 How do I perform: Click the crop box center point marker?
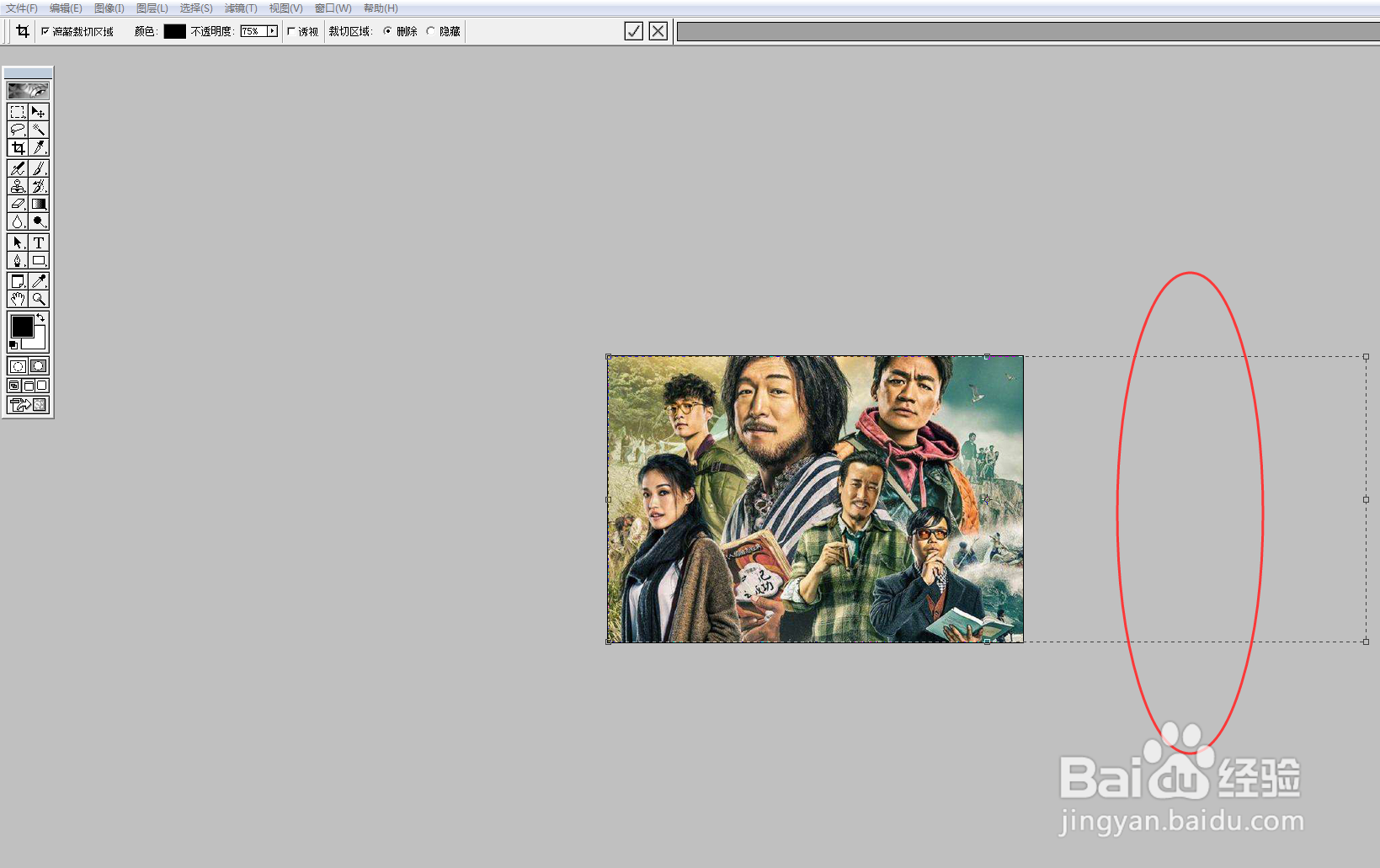[987, 499]
